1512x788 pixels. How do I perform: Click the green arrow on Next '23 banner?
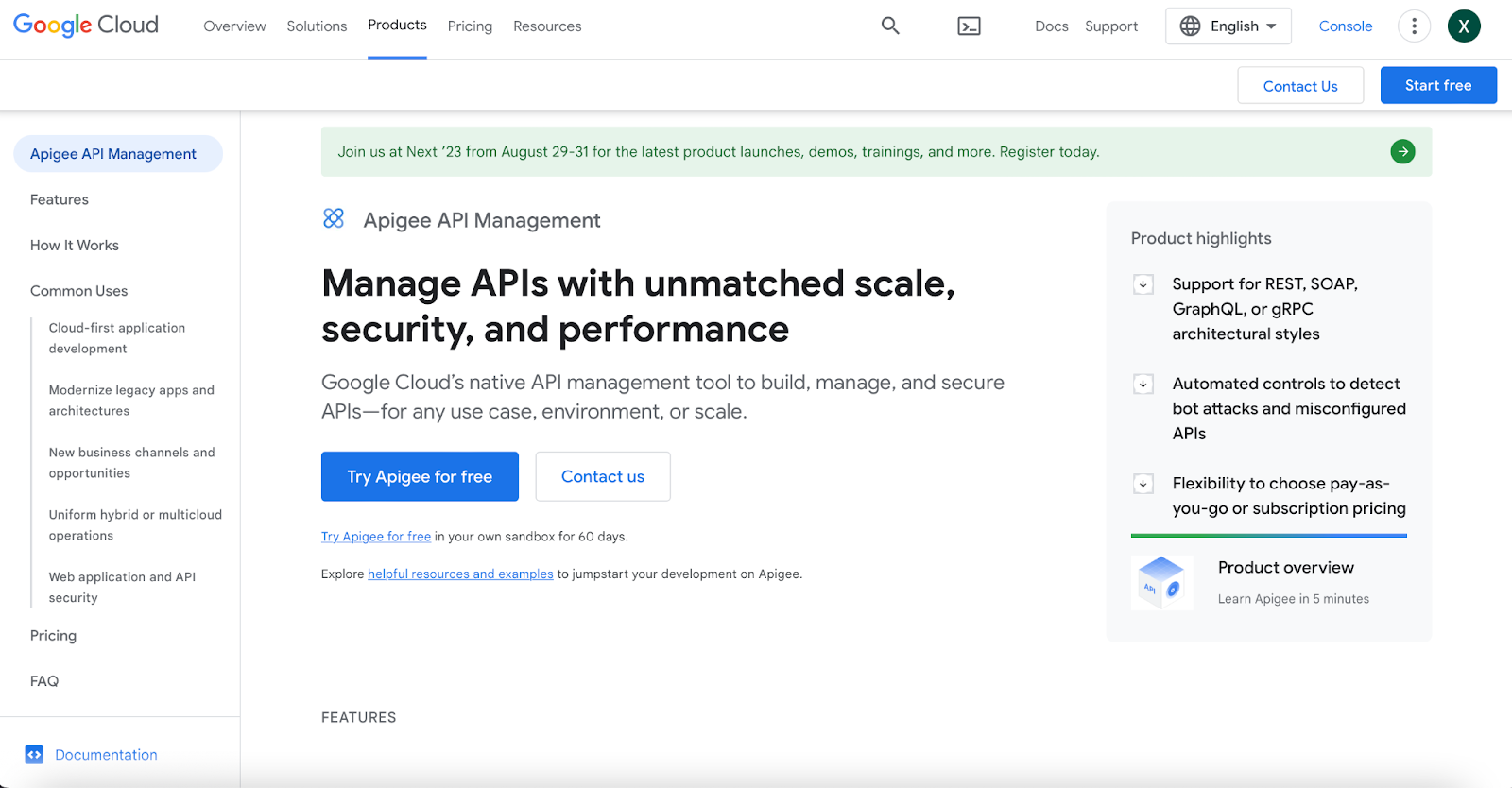pyautogui.click(x=1402, y=151)
